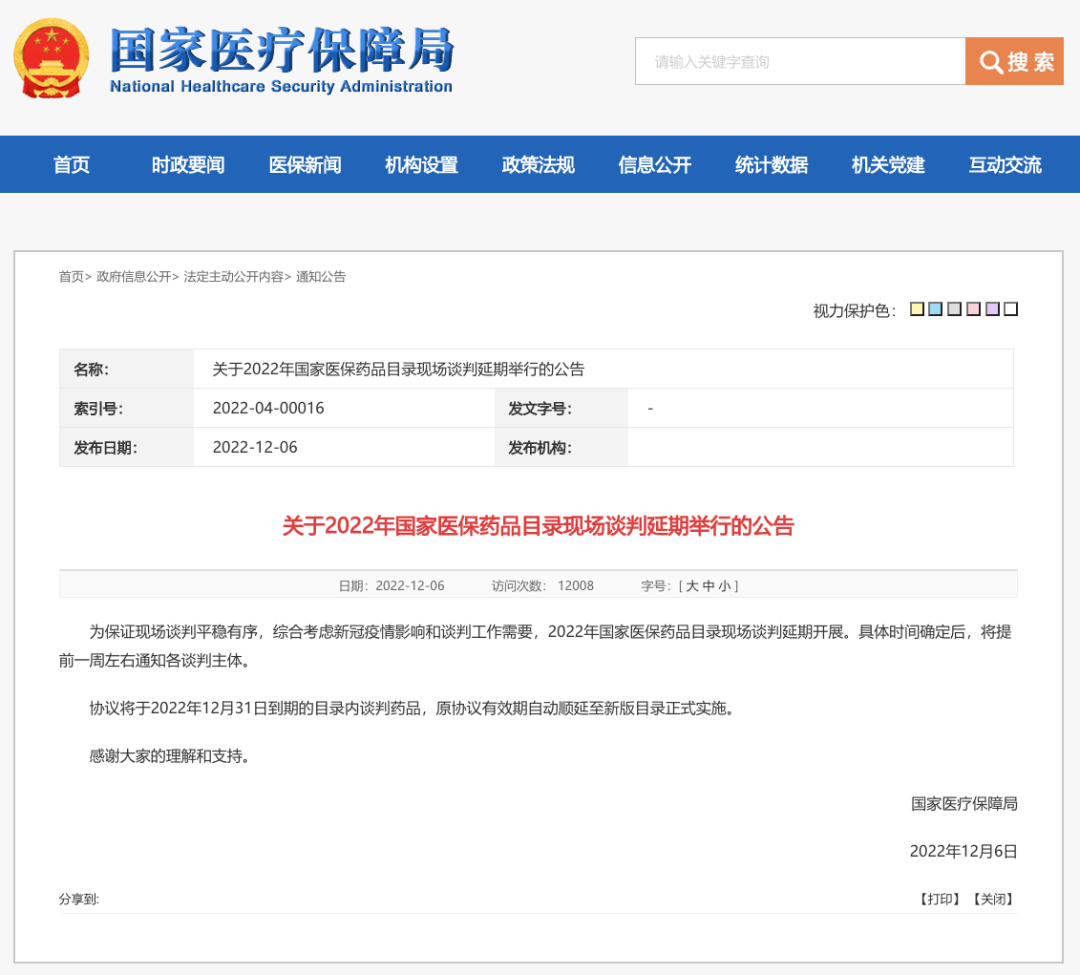
Task: Click the signature date 2022年12月6日
Action: coord(963,852)
